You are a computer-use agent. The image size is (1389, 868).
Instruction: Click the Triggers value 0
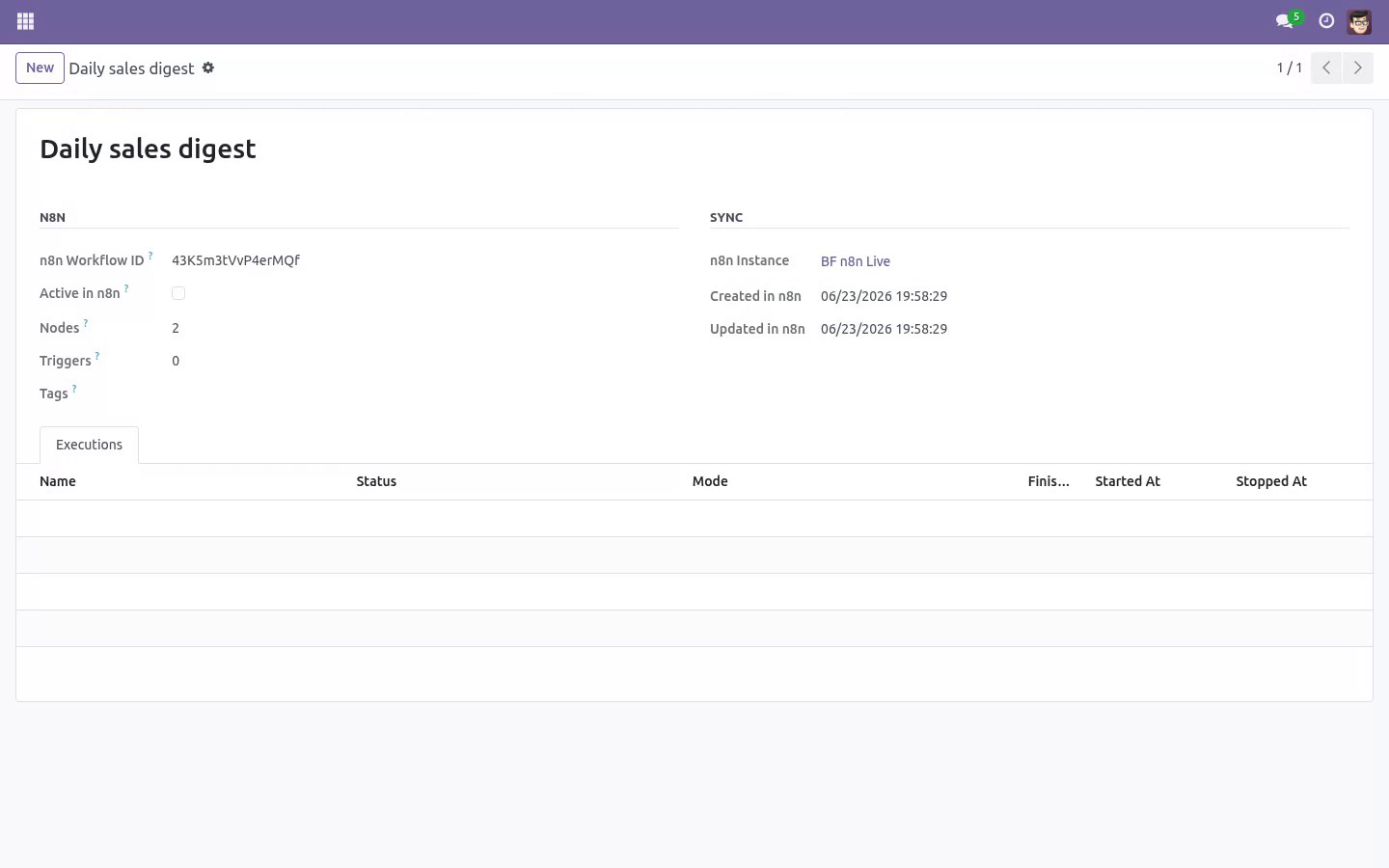click(x=176, y=361)
